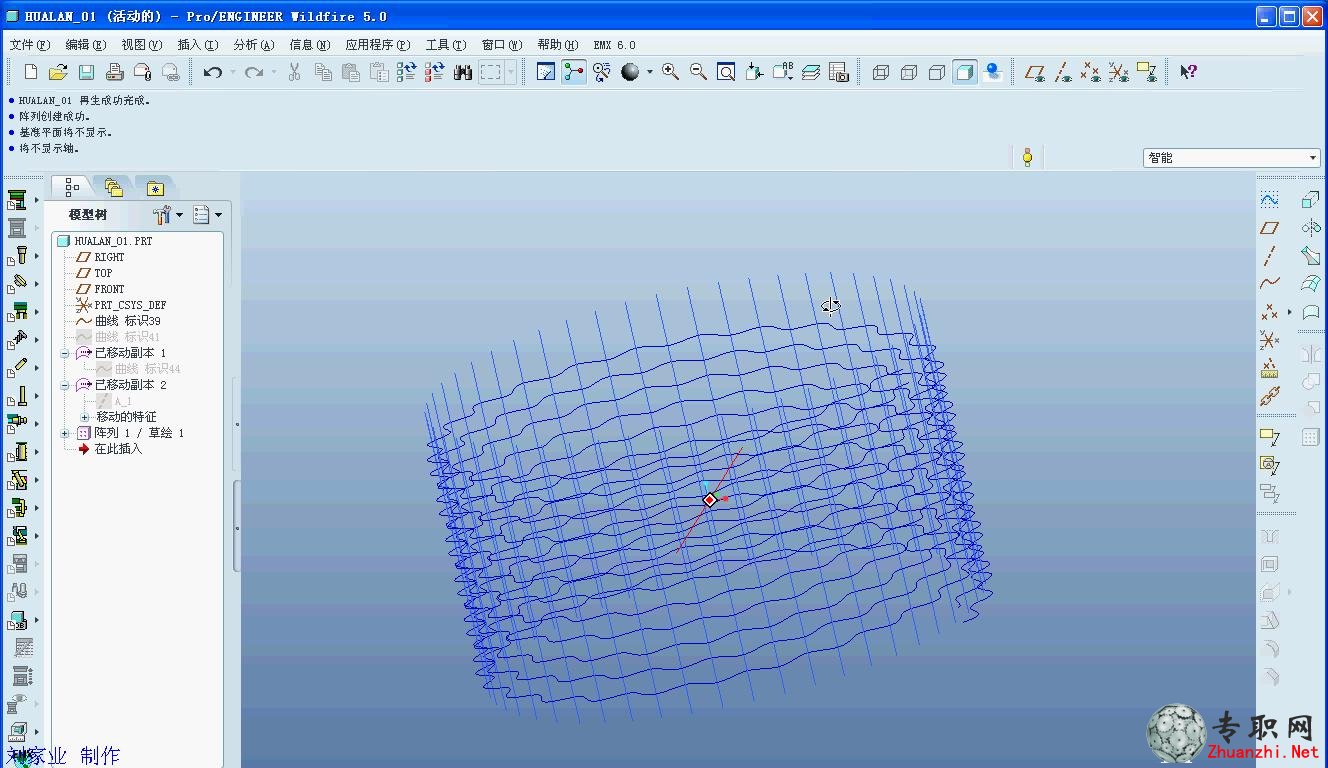Toggle coordinate systems display
The height and width of the screenshot is (768, 1328).
coord(1119,72)
